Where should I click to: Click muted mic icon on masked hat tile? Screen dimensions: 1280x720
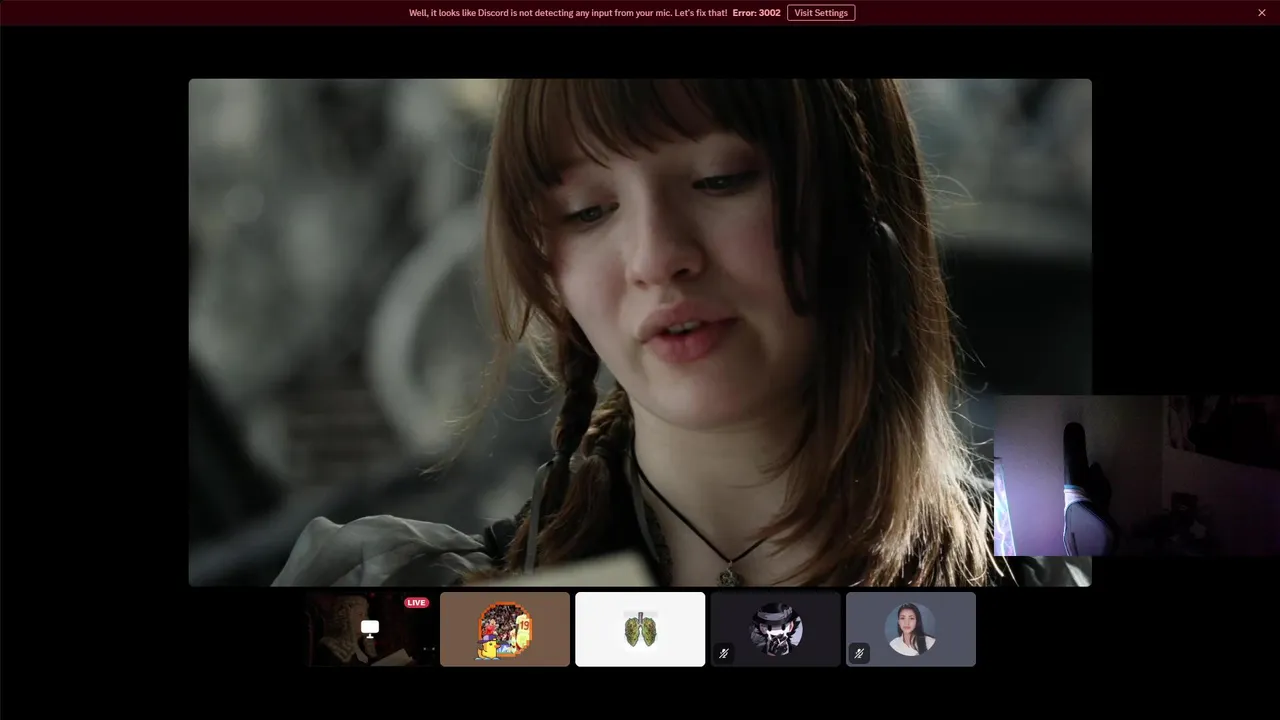[x=724, y=653]
